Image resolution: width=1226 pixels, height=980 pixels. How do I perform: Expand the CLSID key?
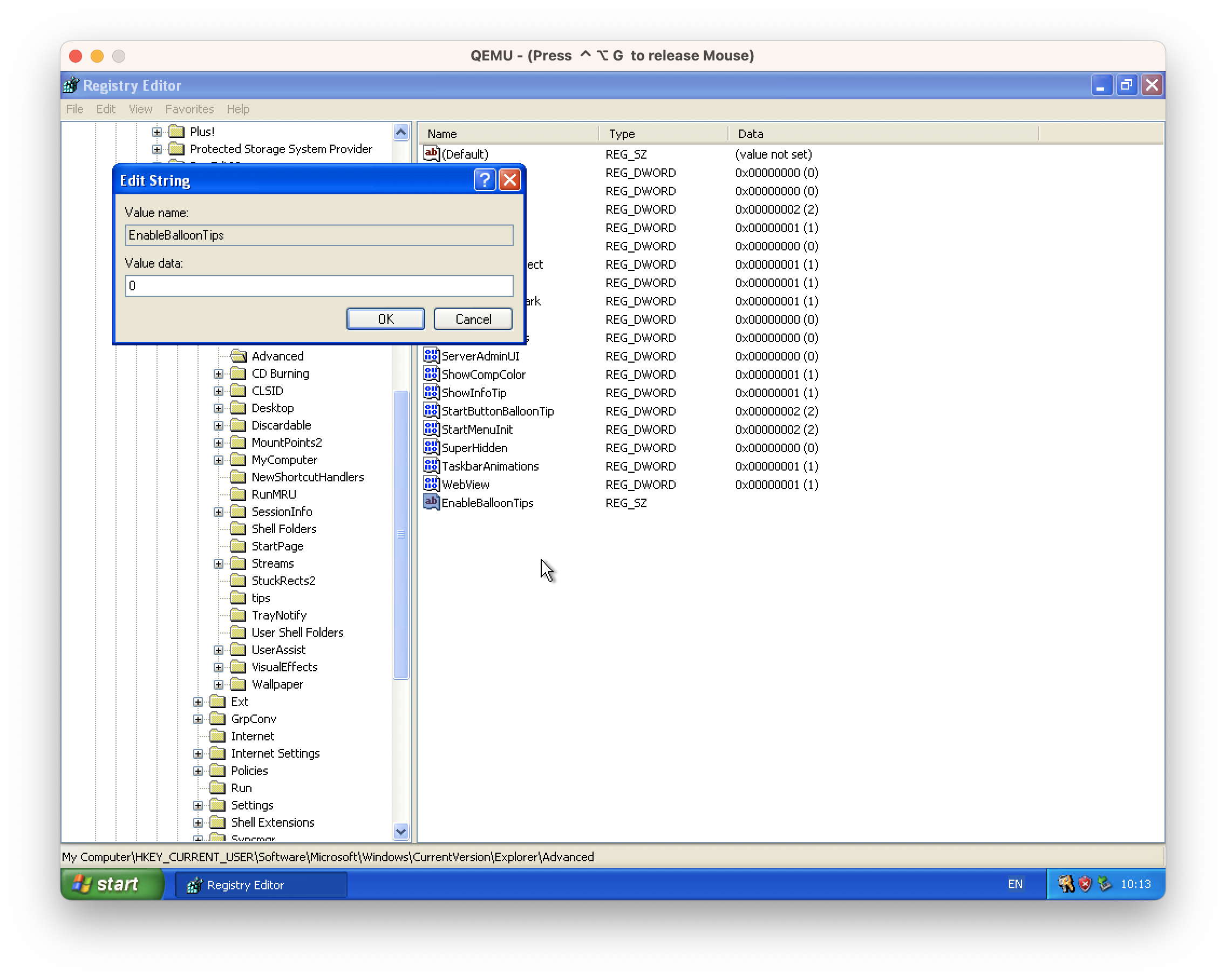[219, 391]
